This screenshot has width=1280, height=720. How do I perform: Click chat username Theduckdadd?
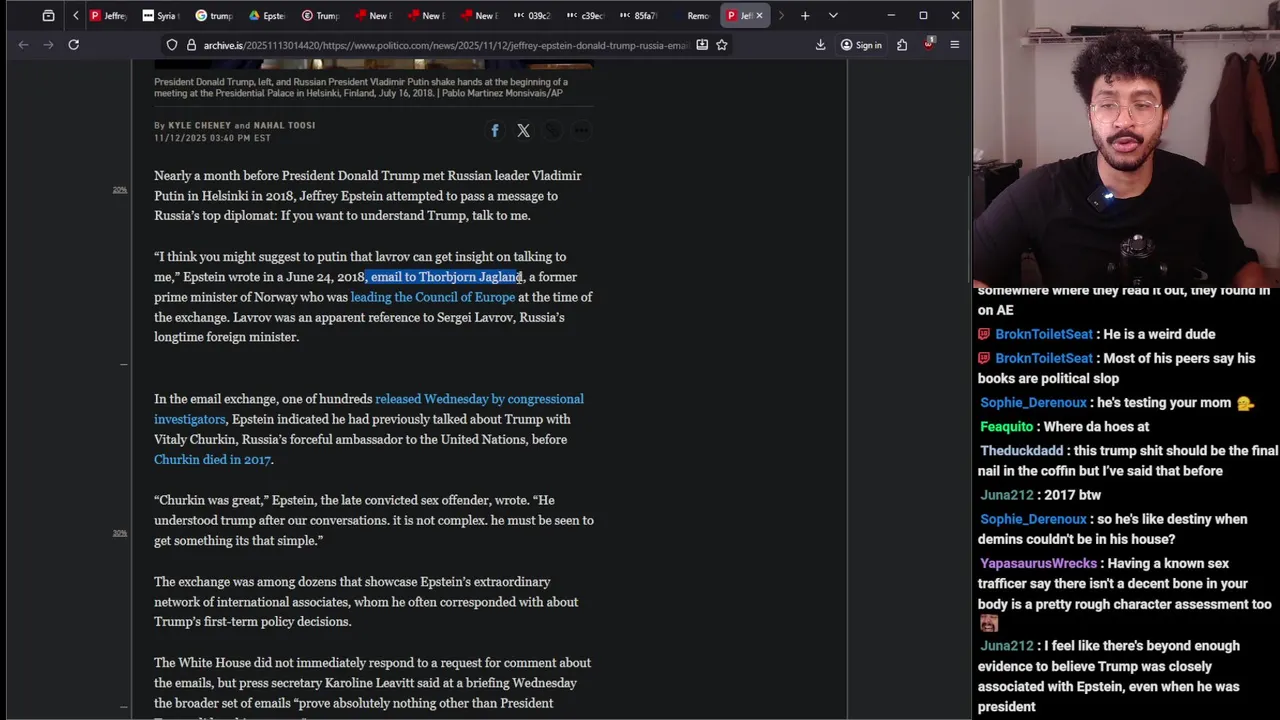pos(1021,451)
